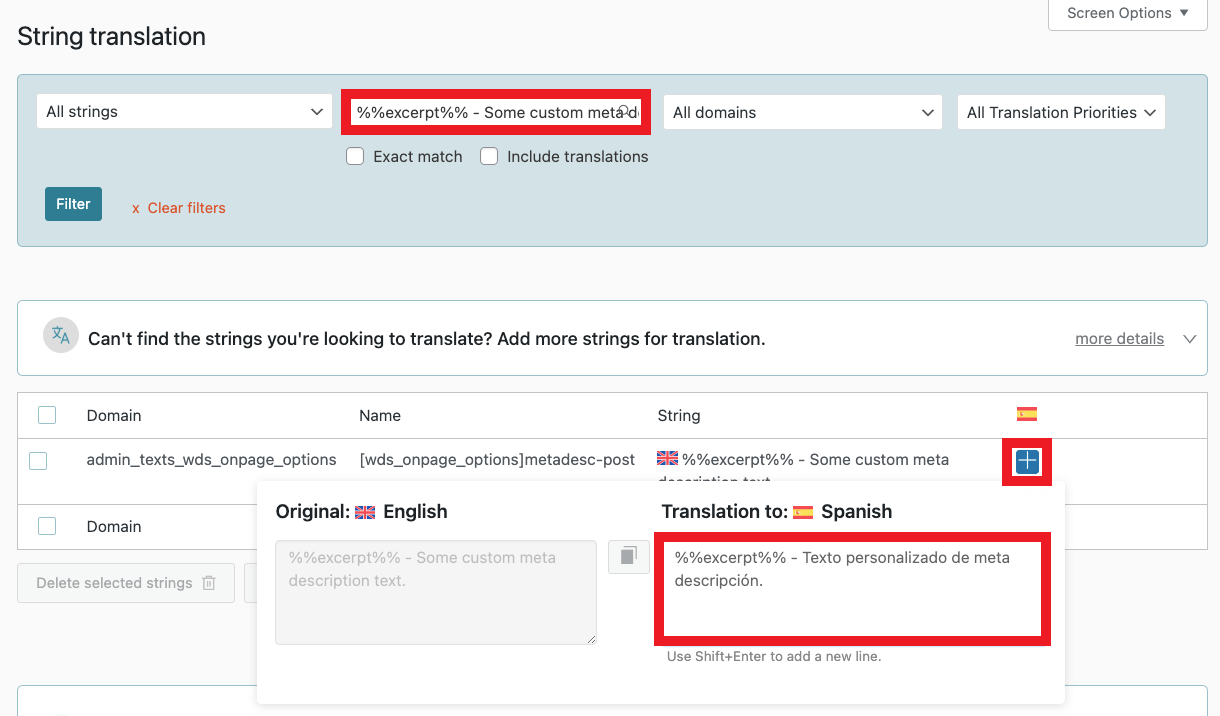Click the copy-original icon in the translation popup
This screenshot has width=1220, height=716.
point(628,557)
